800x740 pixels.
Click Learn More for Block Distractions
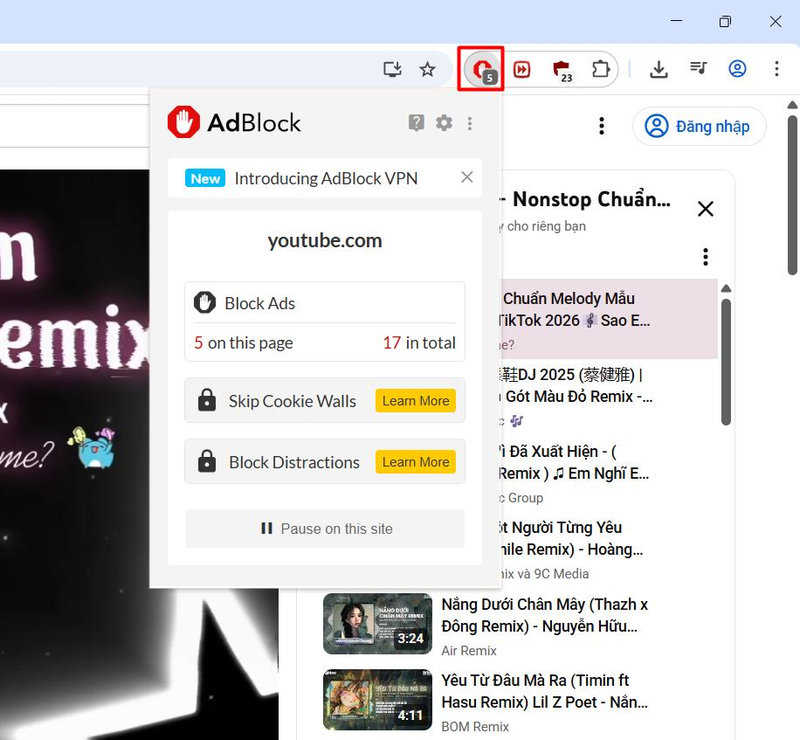(x=415, y=462)
